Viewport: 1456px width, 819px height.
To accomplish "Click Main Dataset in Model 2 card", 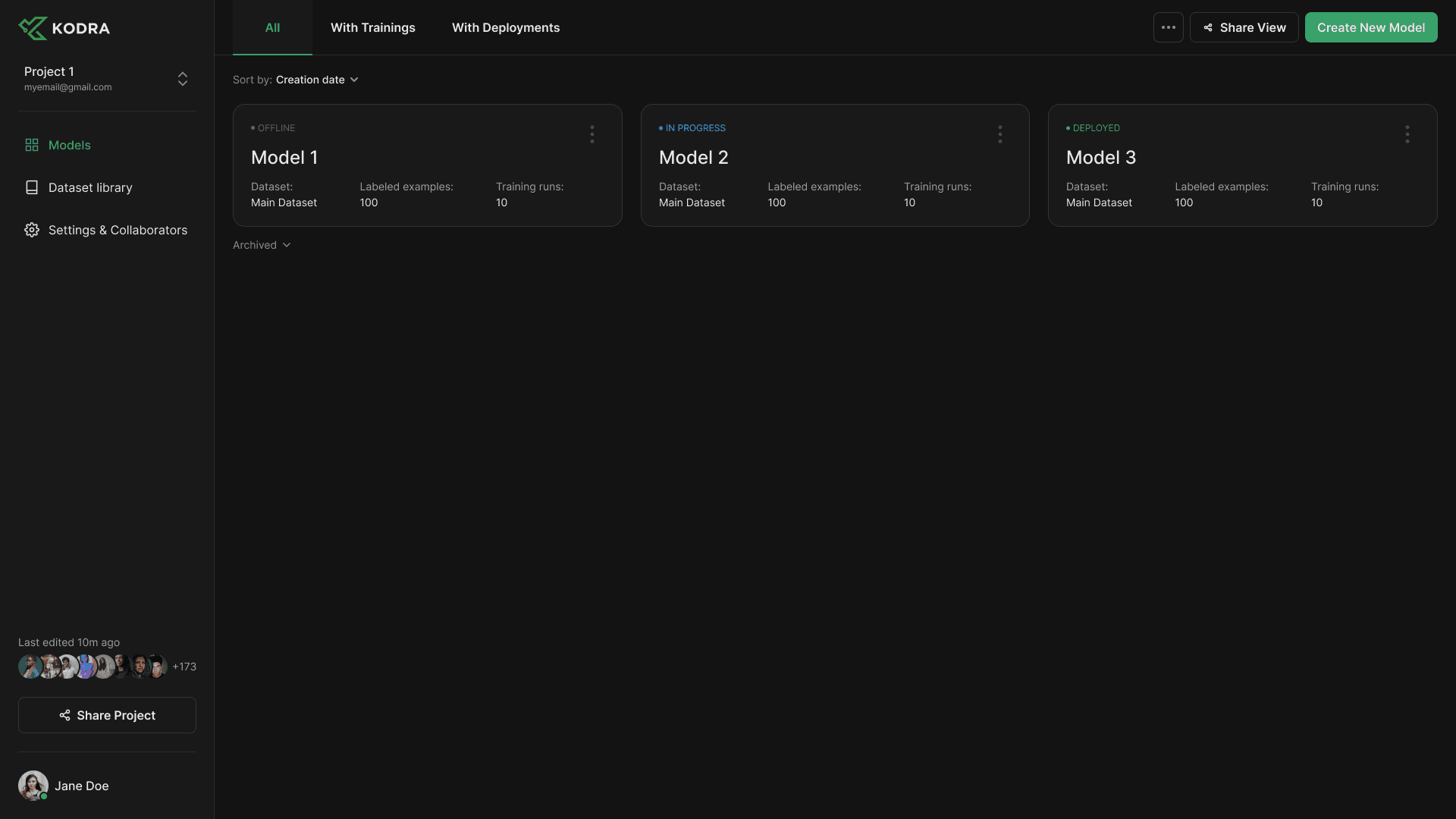I will [692, 202].
